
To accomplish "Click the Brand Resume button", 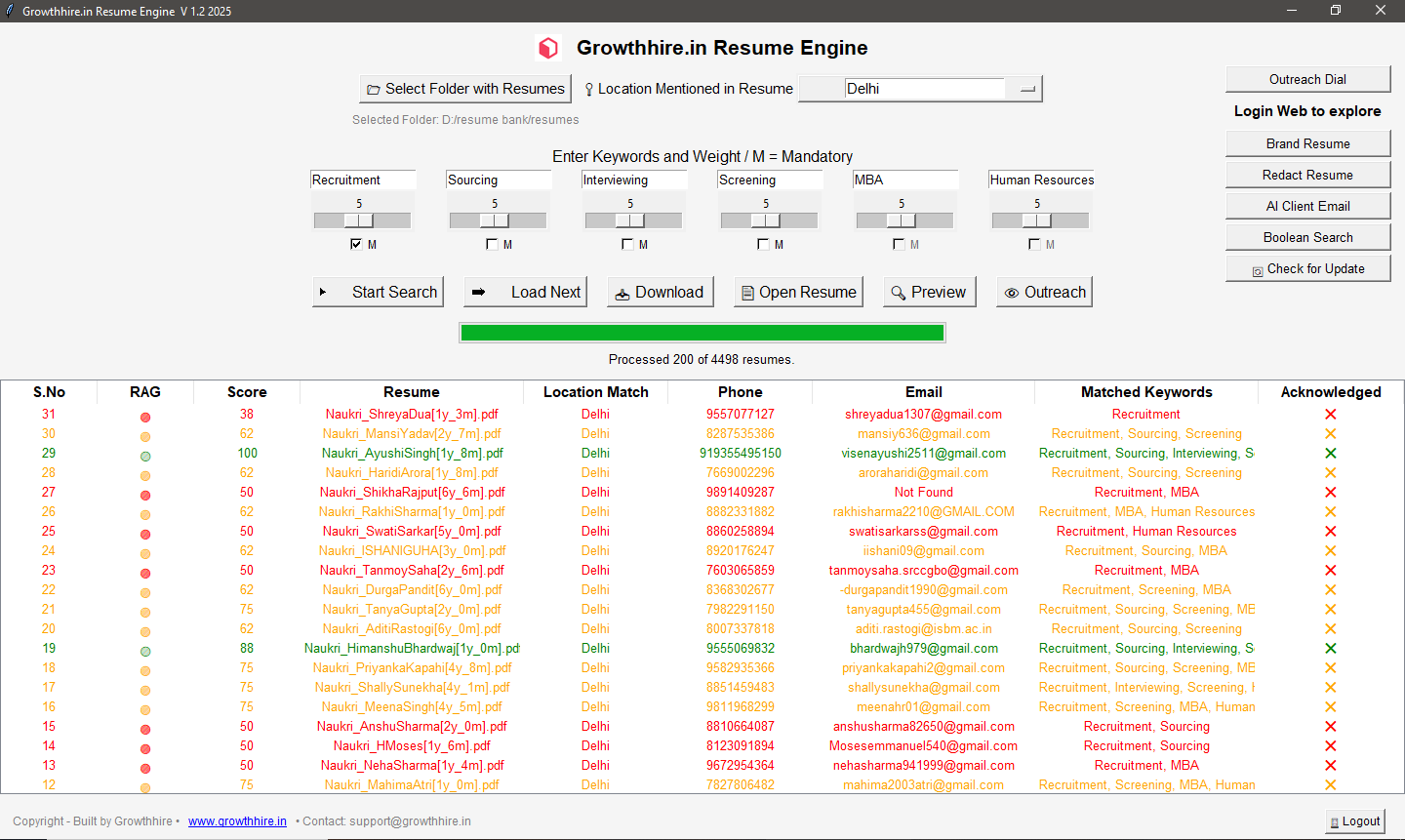I will [x=1307, y=143].
